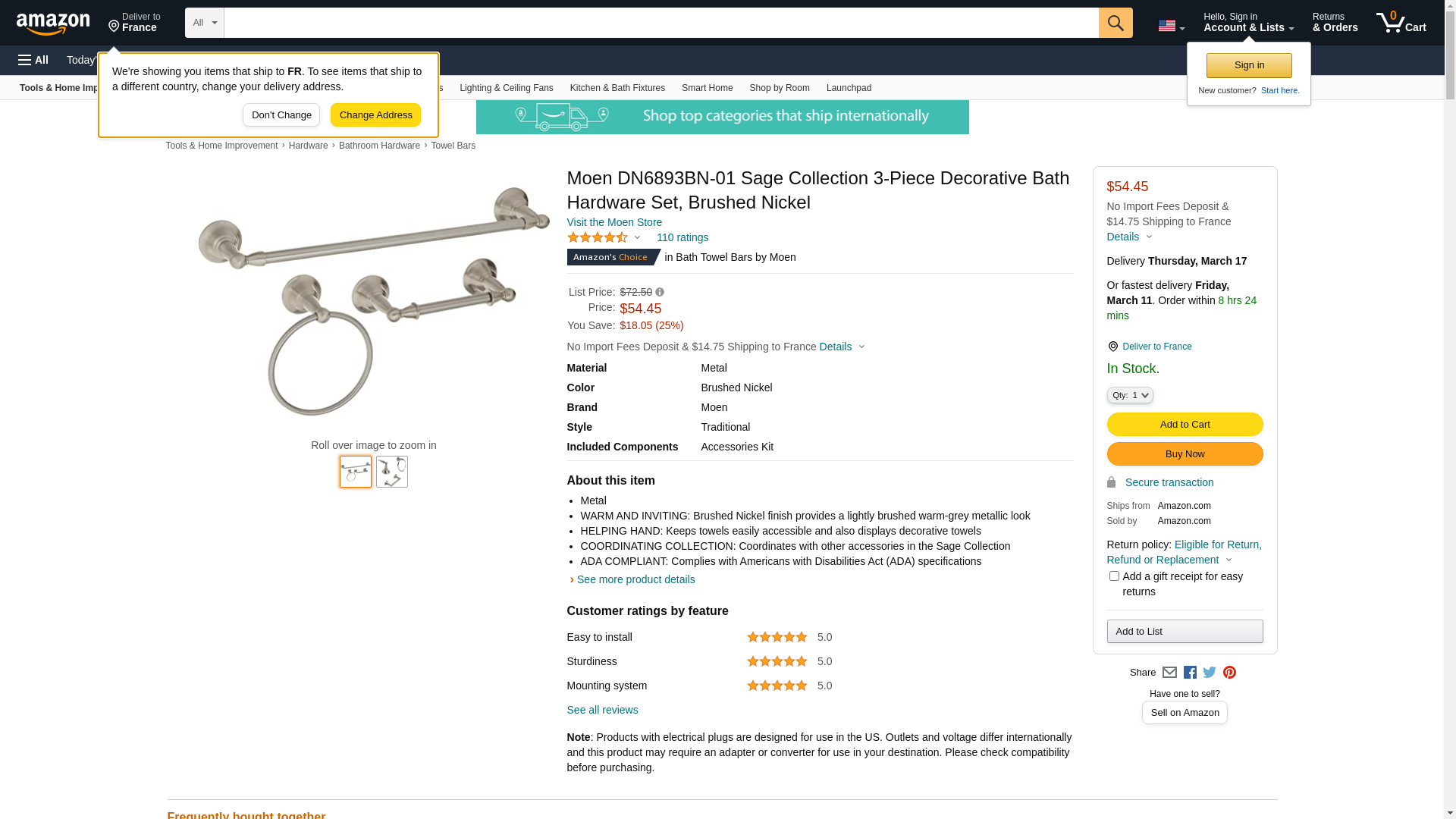
Task: Click the search magnifier button
Action: click(x=1115, y=23)
